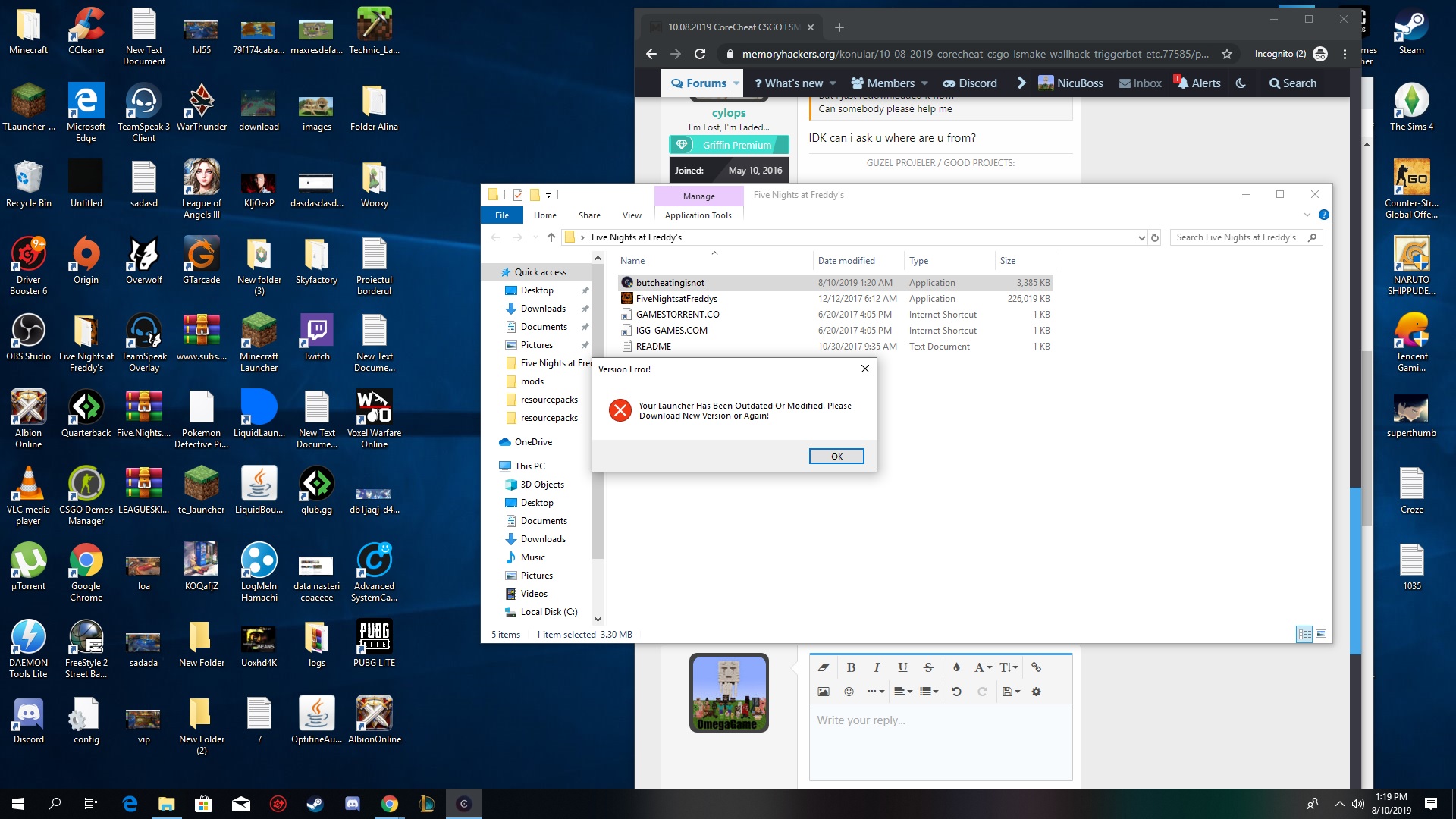The image size is (1456, 819).
Task: Open the Windows Start menu
Action: pos(18,804)
